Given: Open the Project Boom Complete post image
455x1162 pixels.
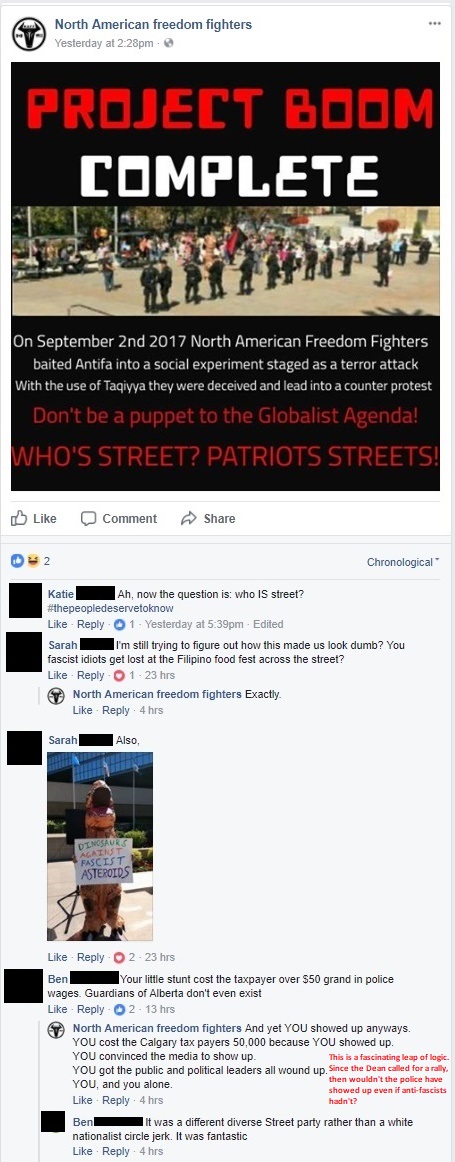Looking at the screenshot, I should coord(225,276).
